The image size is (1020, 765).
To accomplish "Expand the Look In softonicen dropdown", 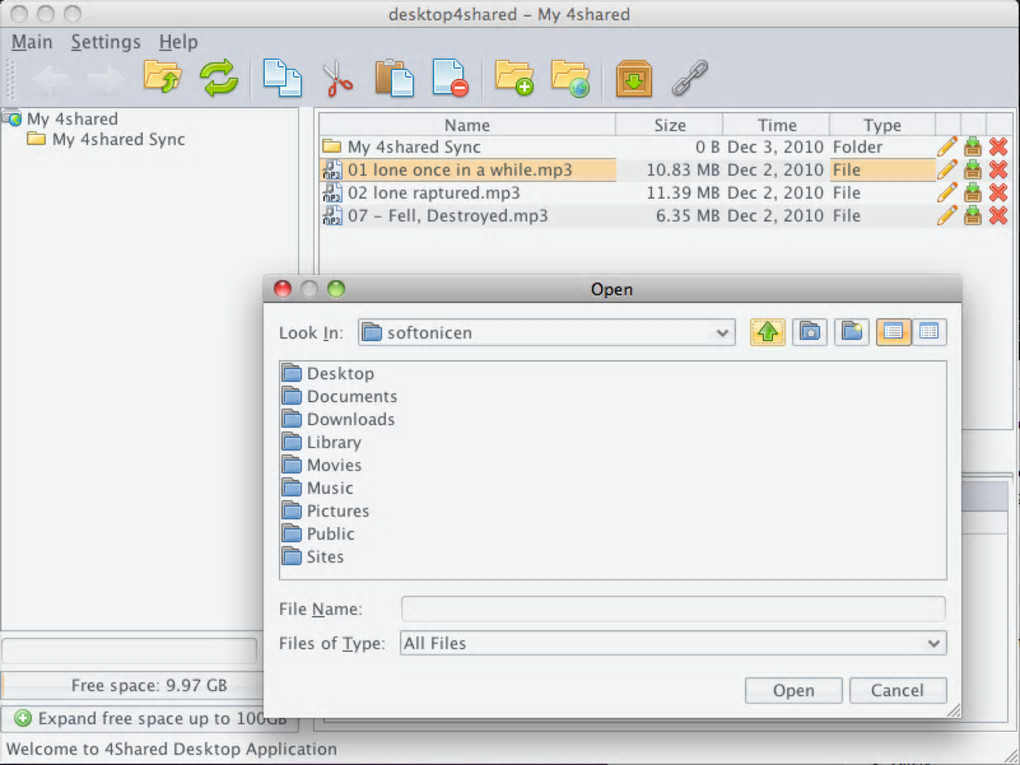I will (722, 333).
